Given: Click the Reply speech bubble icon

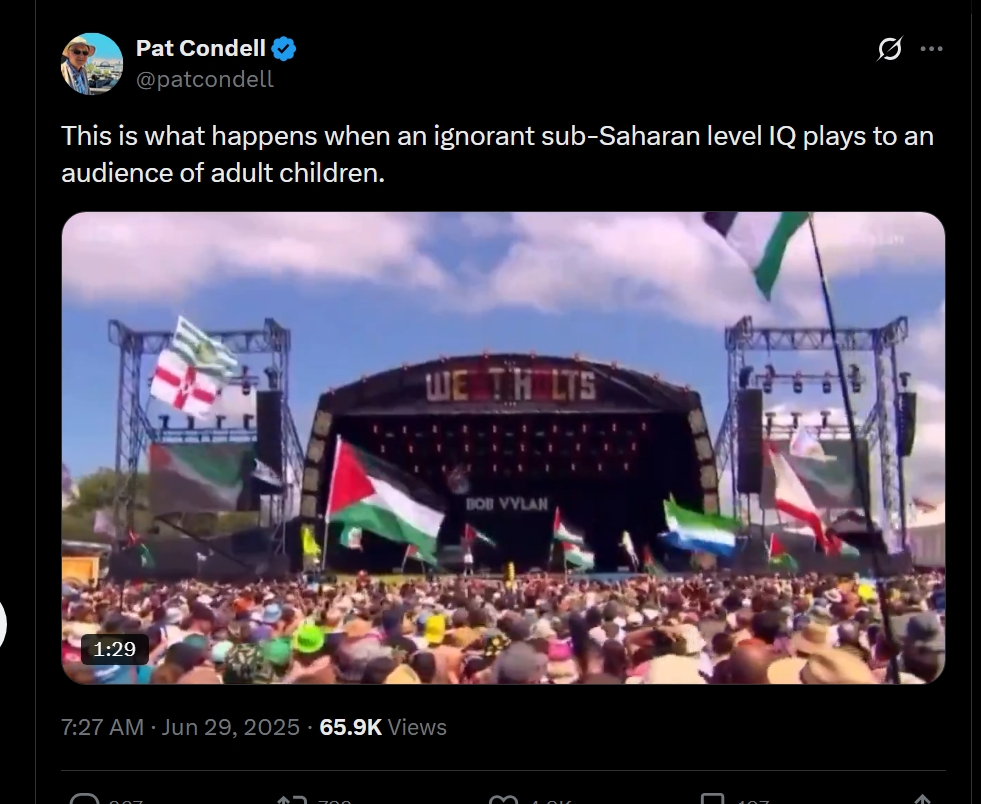Looking at the screenshot, I should click(87, 800).
